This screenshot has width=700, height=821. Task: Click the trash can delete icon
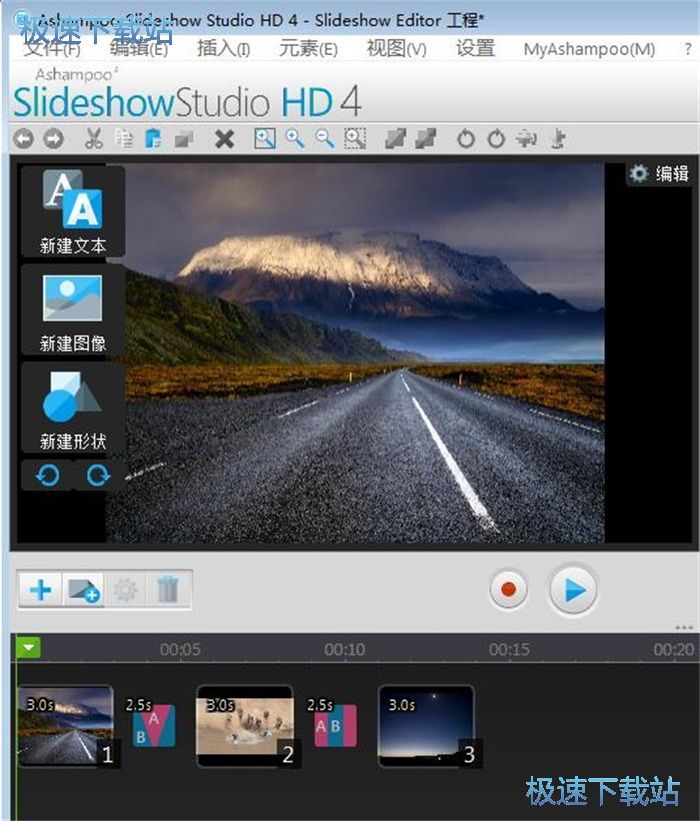click(x=168, y=590)
